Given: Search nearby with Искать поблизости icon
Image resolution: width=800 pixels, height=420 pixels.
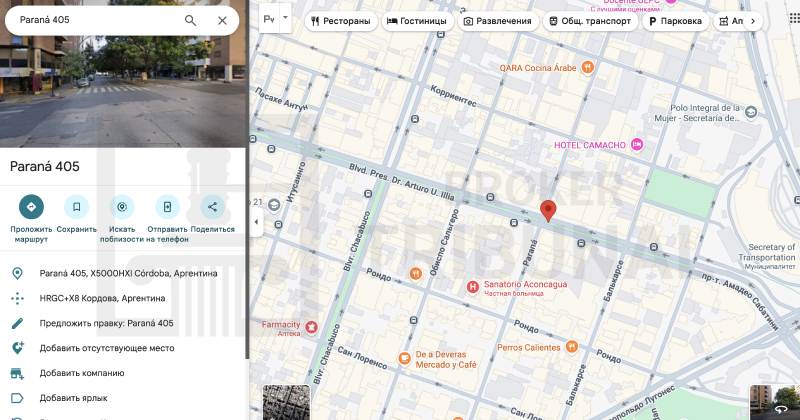Looking at the screenshot, I should [122, 207].
